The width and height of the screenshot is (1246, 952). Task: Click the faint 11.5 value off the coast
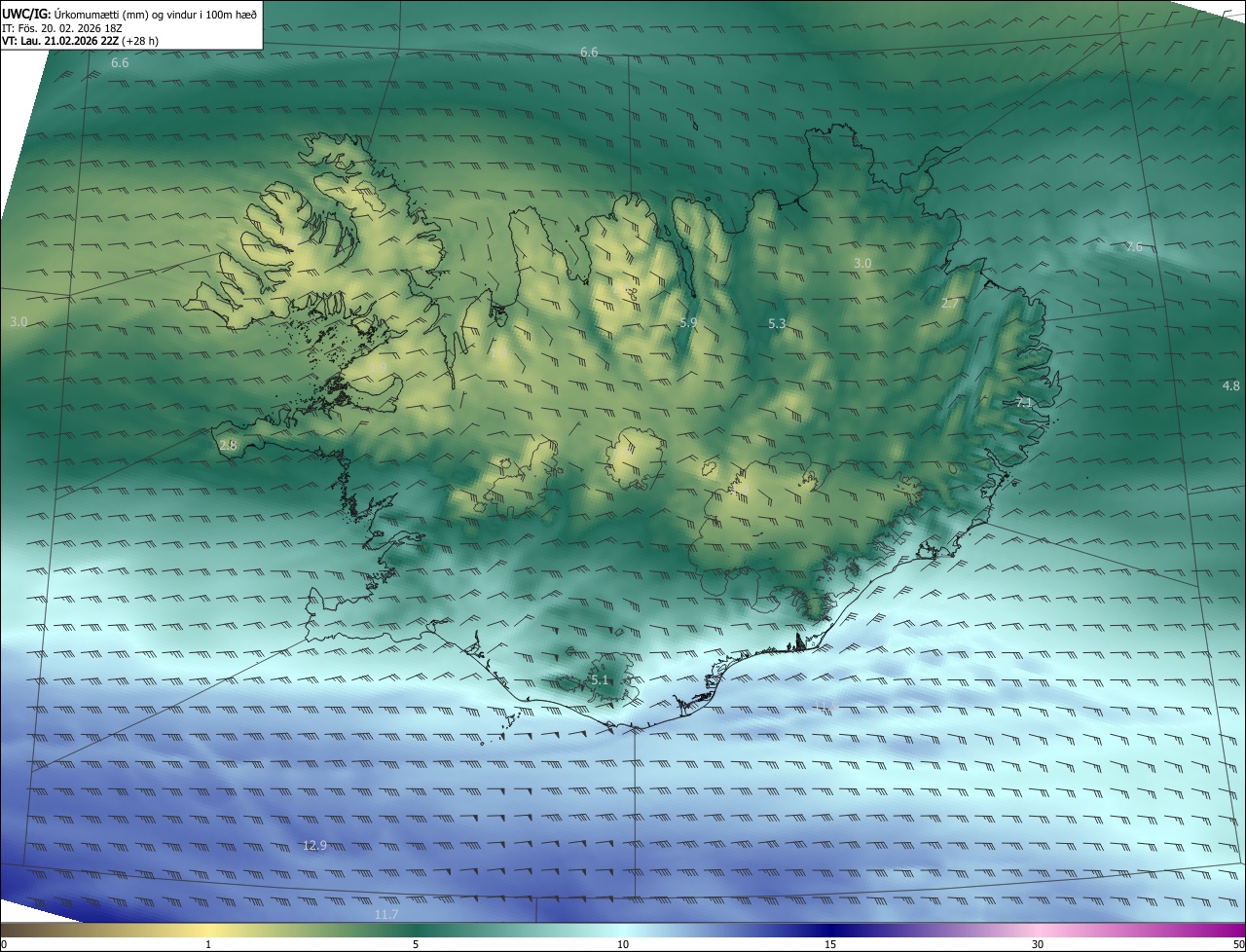pyautogui.click(x=825, y=706)
